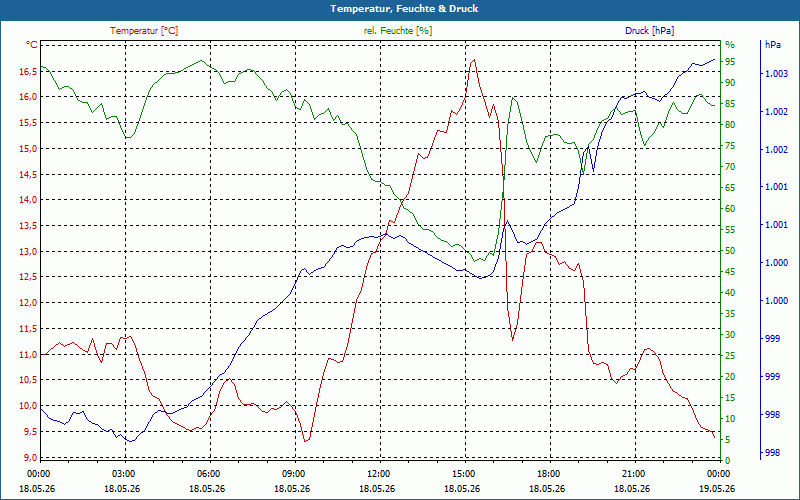The width and height of the screenshot is (800, 500).
Task: Click the 12:00 time axis label
Action: click(380, 473)
